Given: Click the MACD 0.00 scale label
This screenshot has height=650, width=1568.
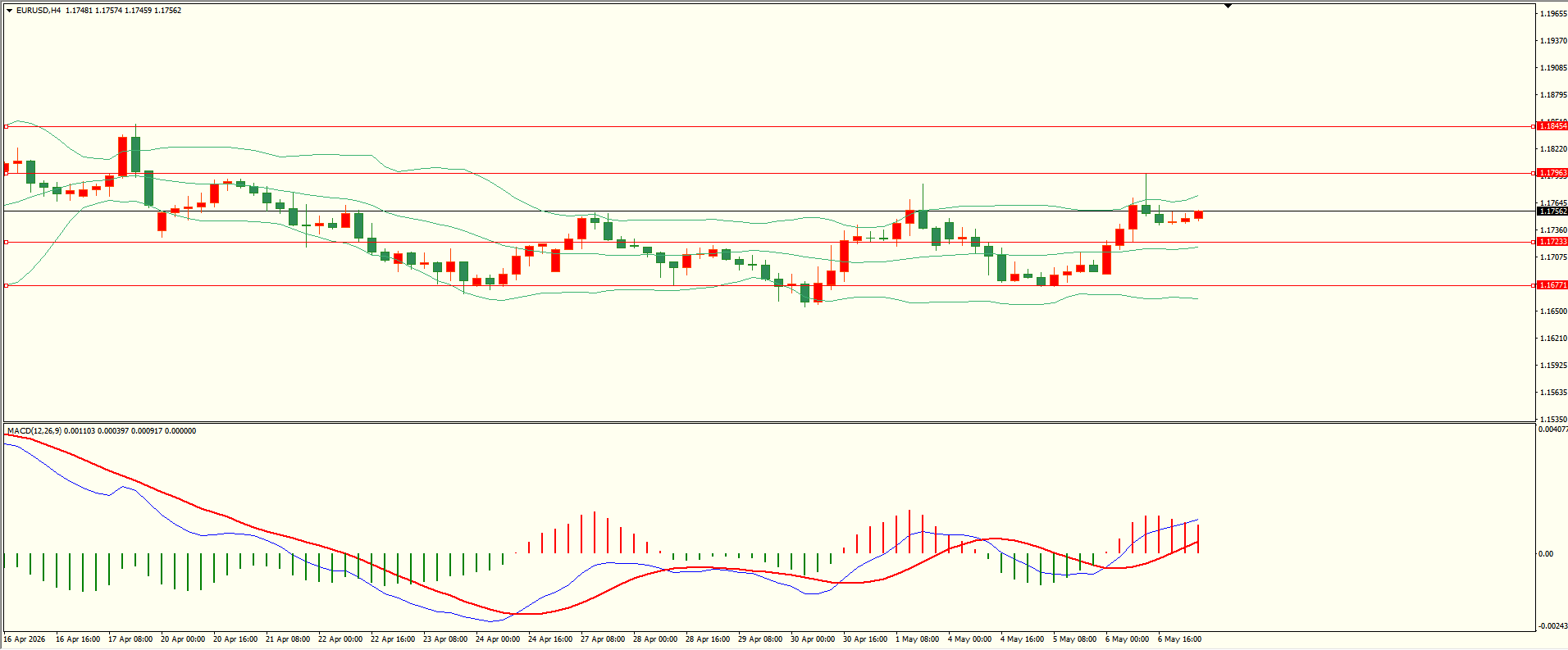Looking at the screenshot, I should [x=1546, y=554].
